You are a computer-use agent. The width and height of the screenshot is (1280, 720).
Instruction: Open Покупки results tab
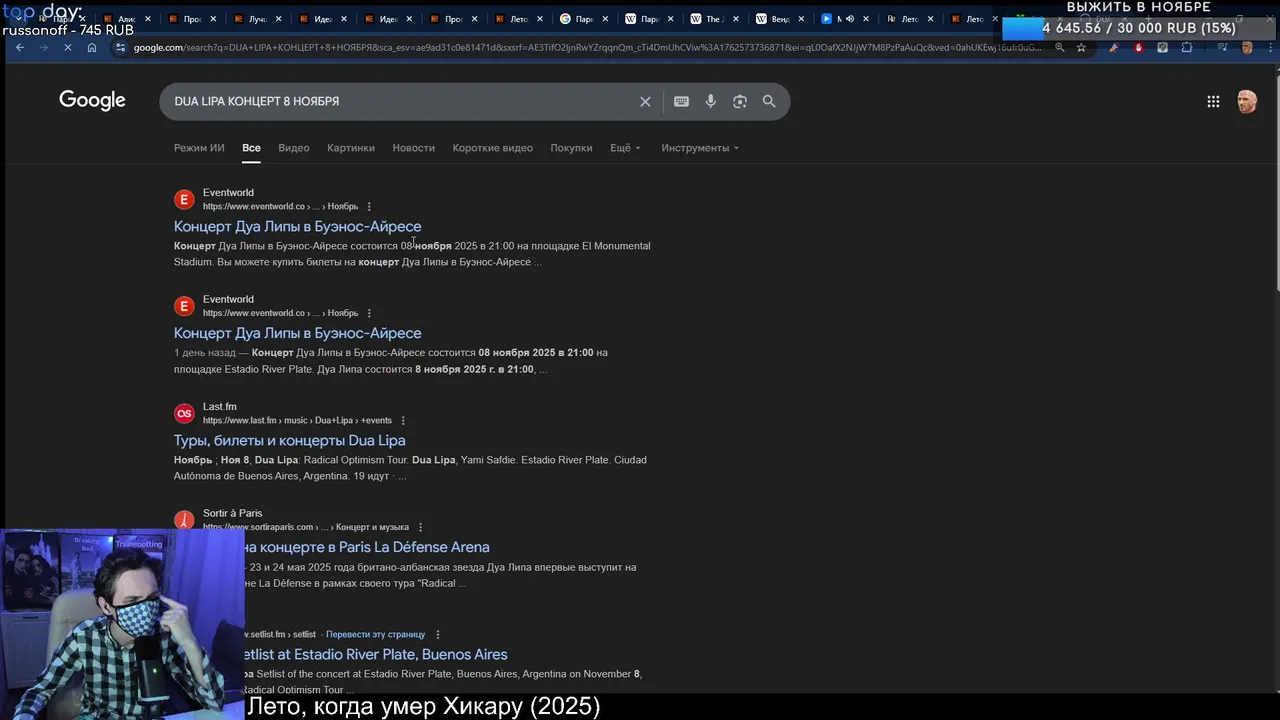pos(571,148)
